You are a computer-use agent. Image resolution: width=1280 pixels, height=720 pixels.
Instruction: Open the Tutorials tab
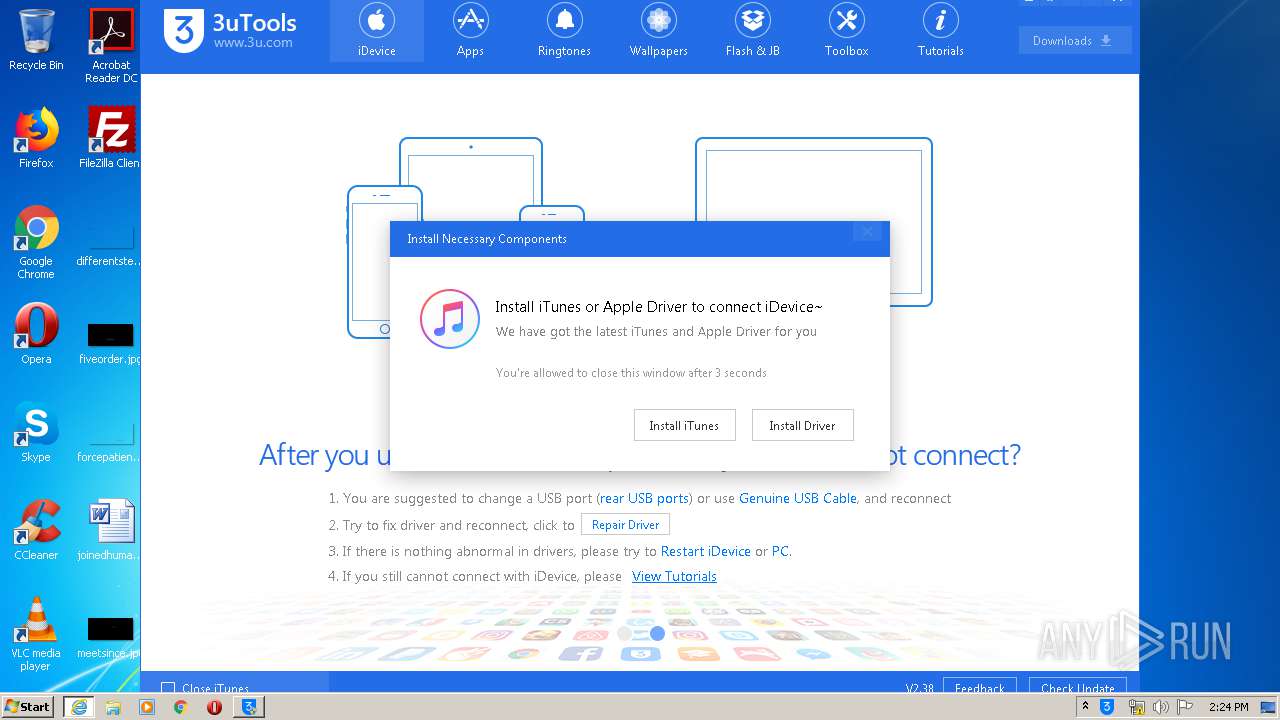coord(940,31)
